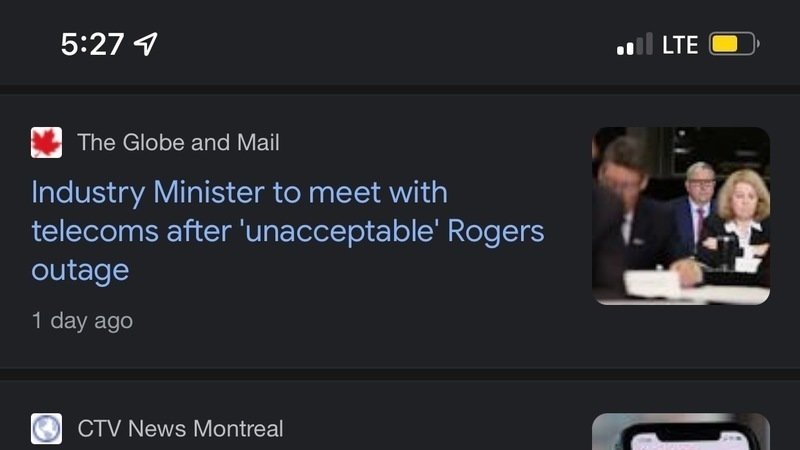
Task: Tap the location arrow icon in status bar
Action: point(146,44)
